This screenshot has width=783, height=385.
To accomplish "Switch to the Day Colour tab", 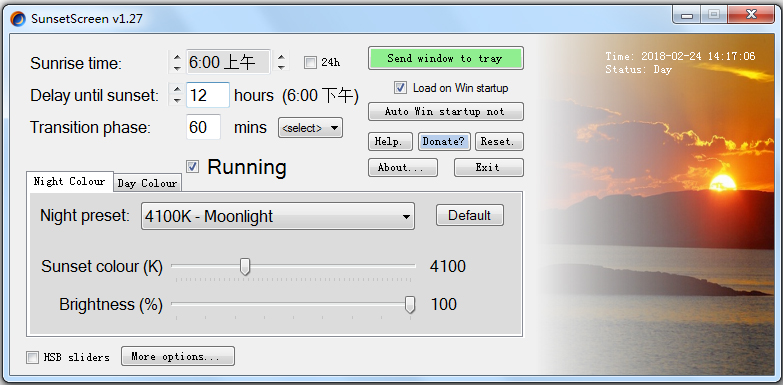I will click(x=147, y=183).
